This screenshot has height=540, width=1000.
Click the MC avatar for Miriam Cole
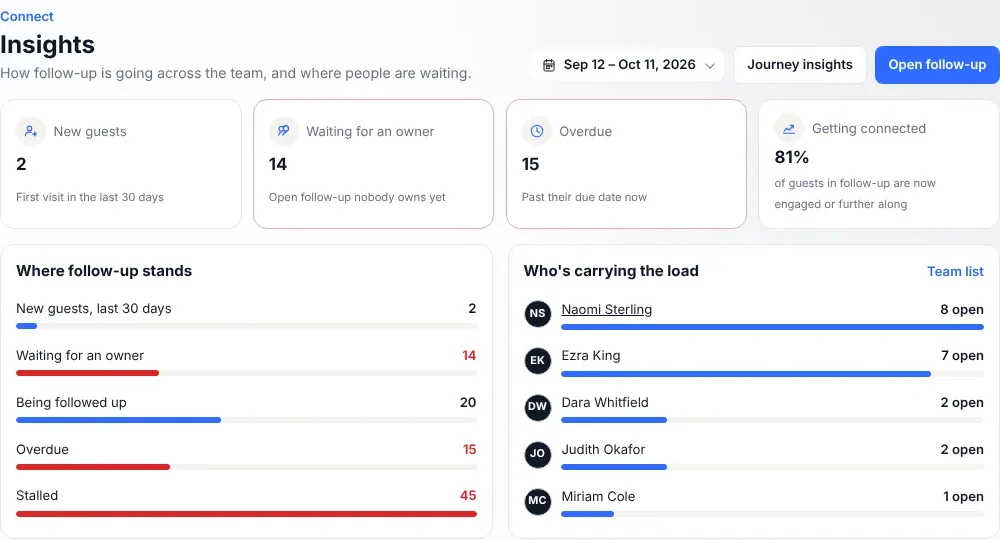tap(538, 500)
